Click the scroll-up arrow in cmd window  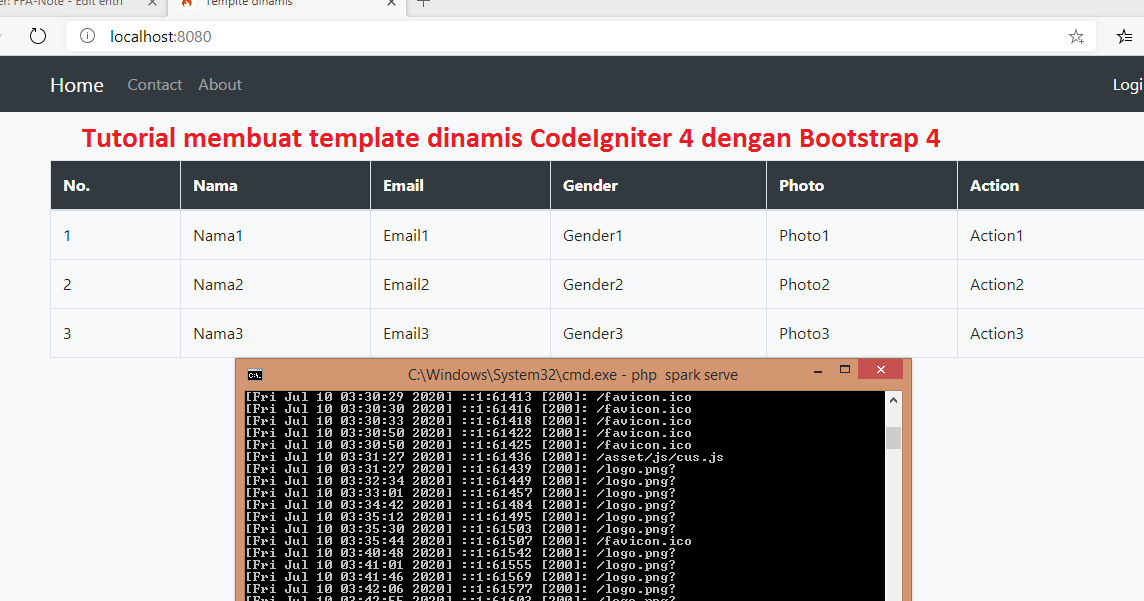[894, 398]
